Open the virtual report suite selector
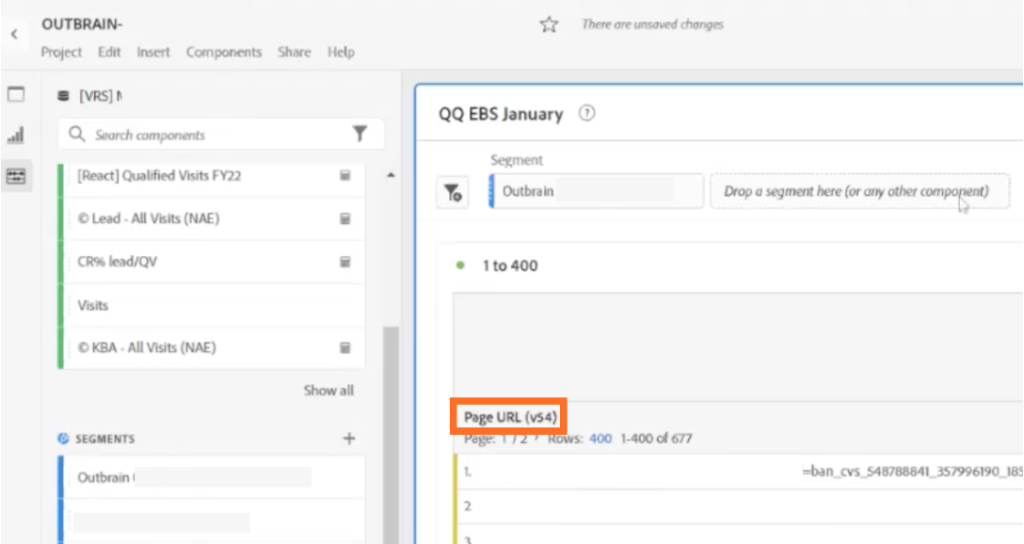Viewport: 1024px width, 544px height. point(98,96)
